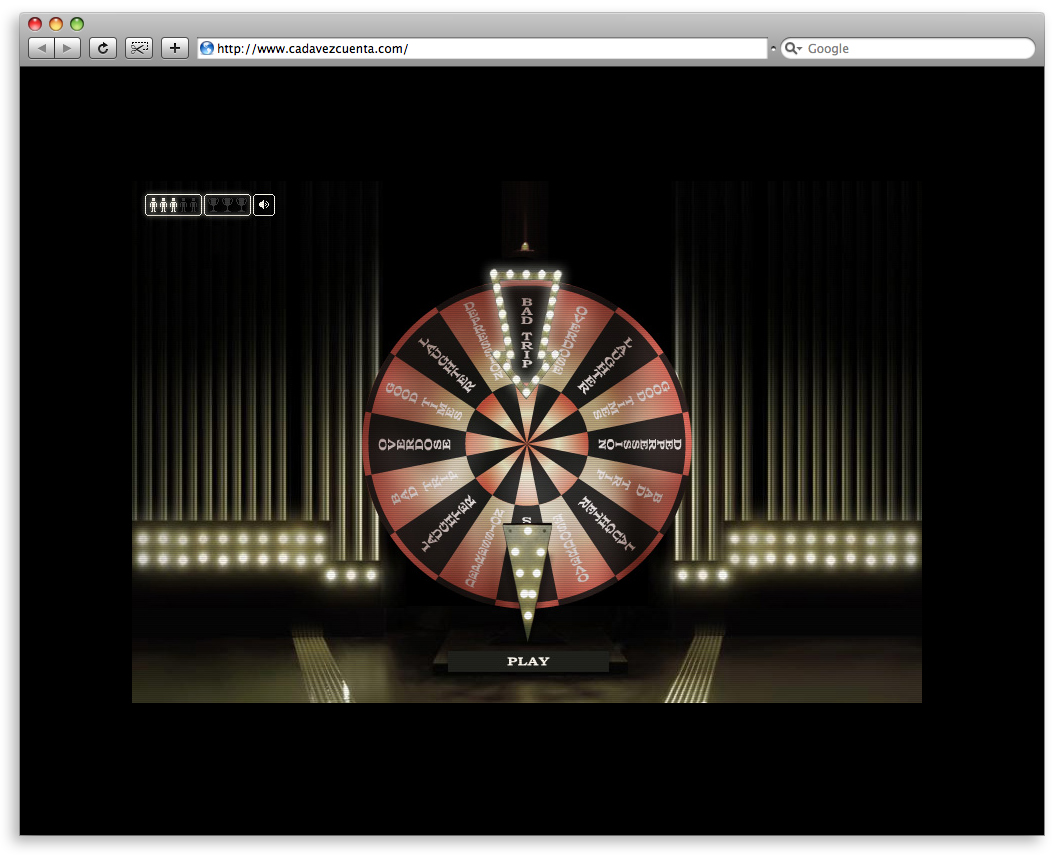Click the lit bottom pointer arrow of wheel
Image resolution: width=1057 pixels, height=860 pixels.
click(527, 580)
